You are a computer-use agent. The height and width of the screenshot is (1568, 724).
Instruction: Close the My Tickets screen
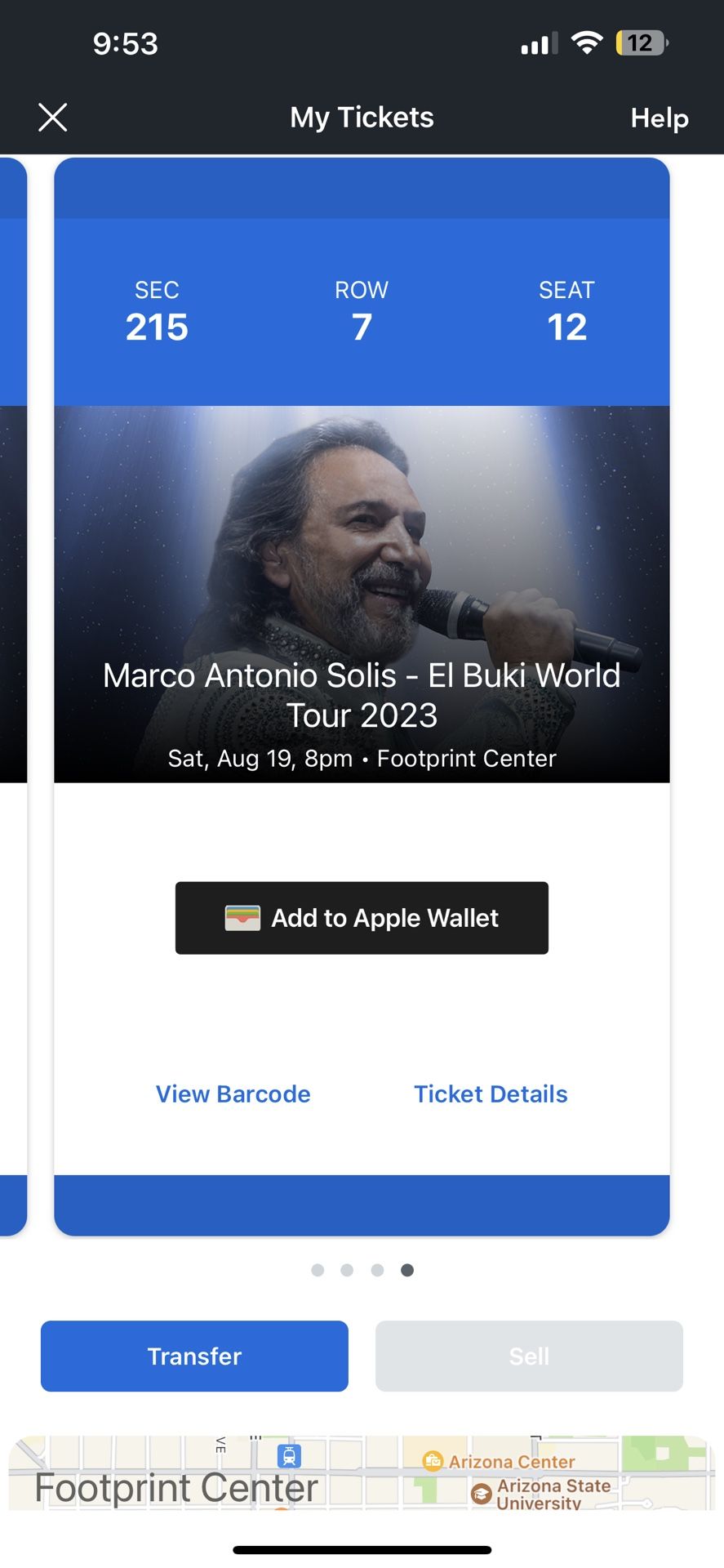53,118
